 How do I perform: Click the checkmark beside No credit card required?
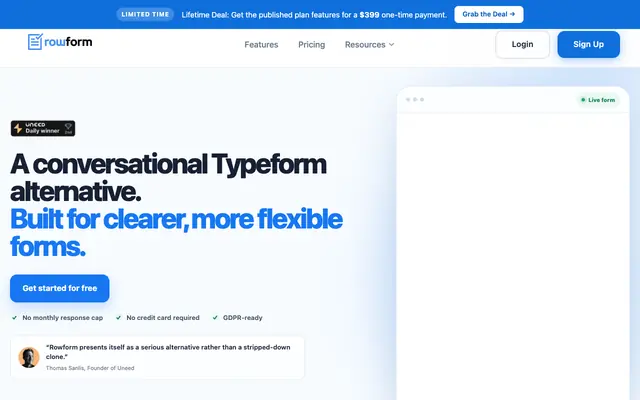(x=118, y=318)
